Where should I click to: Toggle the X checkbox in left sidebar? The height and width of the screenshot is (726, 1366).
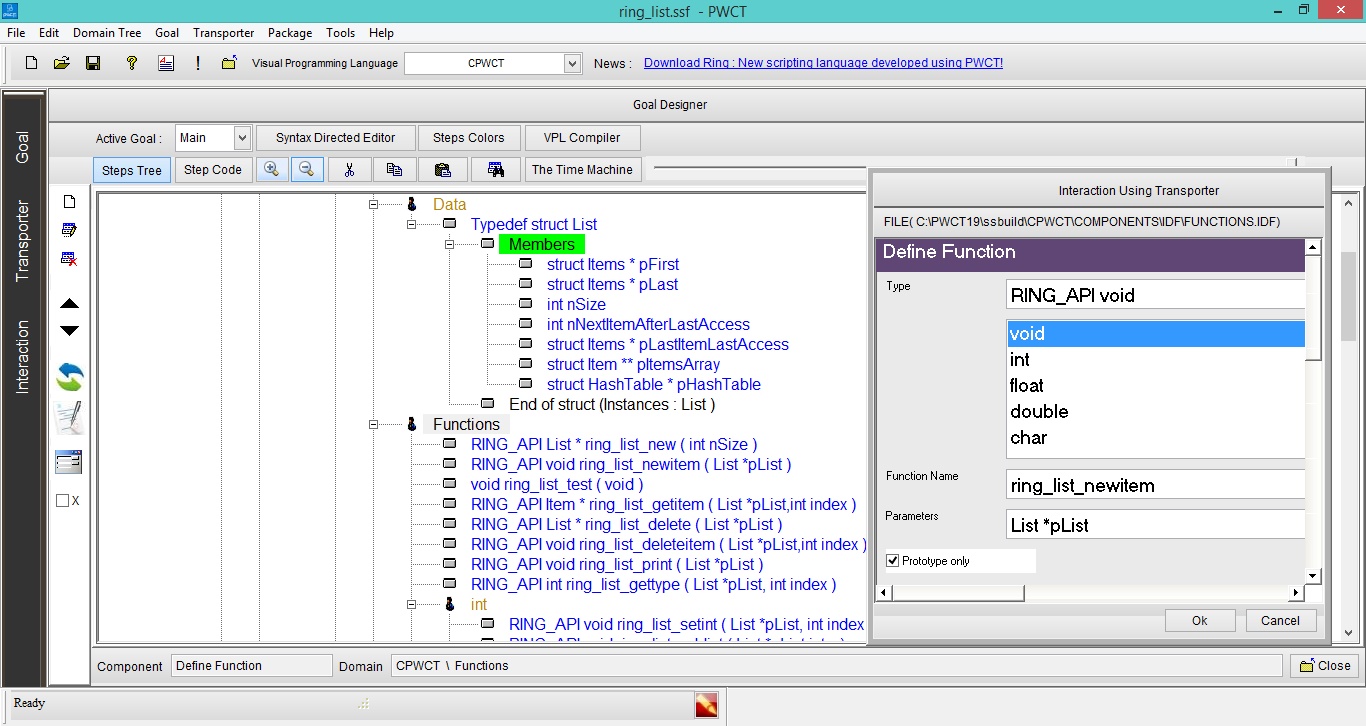[x=63, y=500]
